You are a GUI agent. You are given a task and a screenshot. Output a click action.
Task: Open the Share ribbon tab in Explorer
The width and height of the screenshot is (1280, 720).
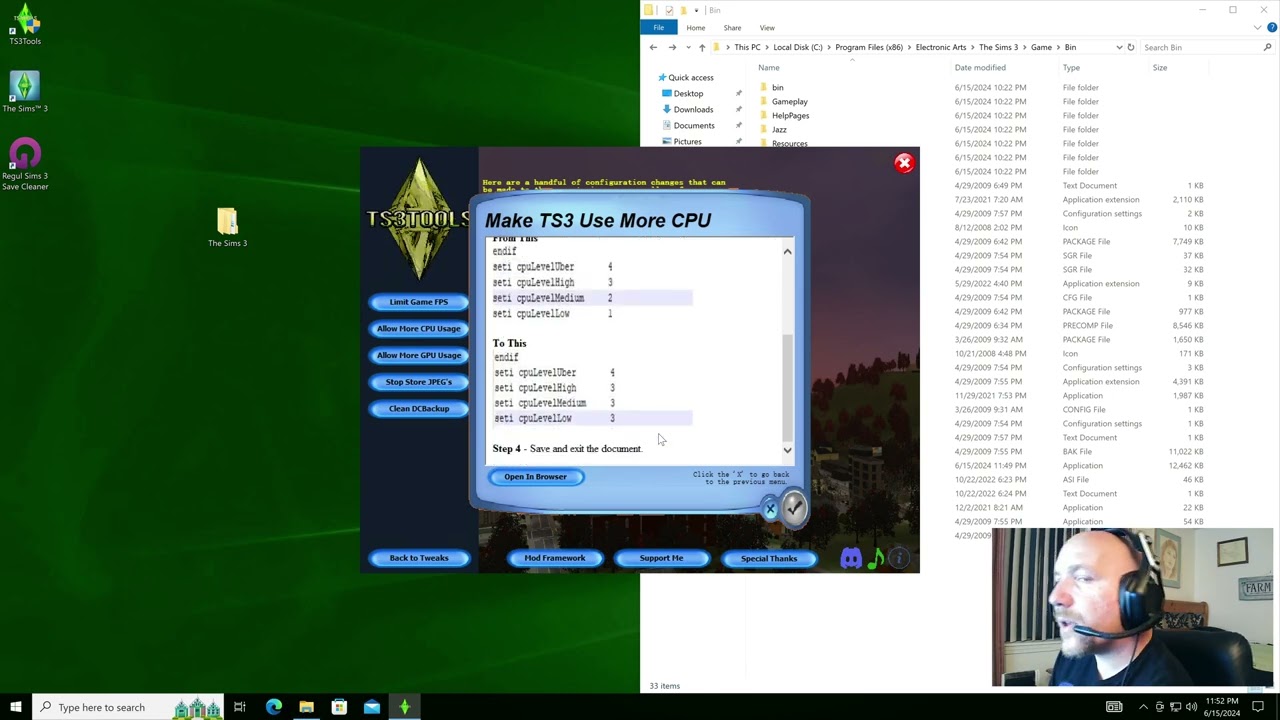pyautogui.click(x=732, y=28)
